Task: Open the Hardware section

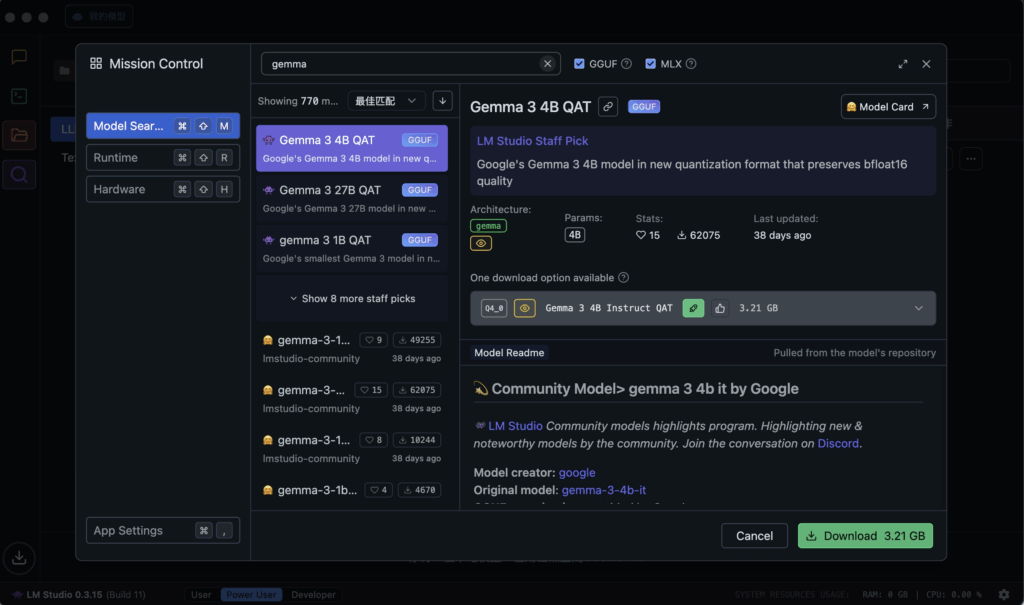Action: pyautogui.click(x=163, y=189)
